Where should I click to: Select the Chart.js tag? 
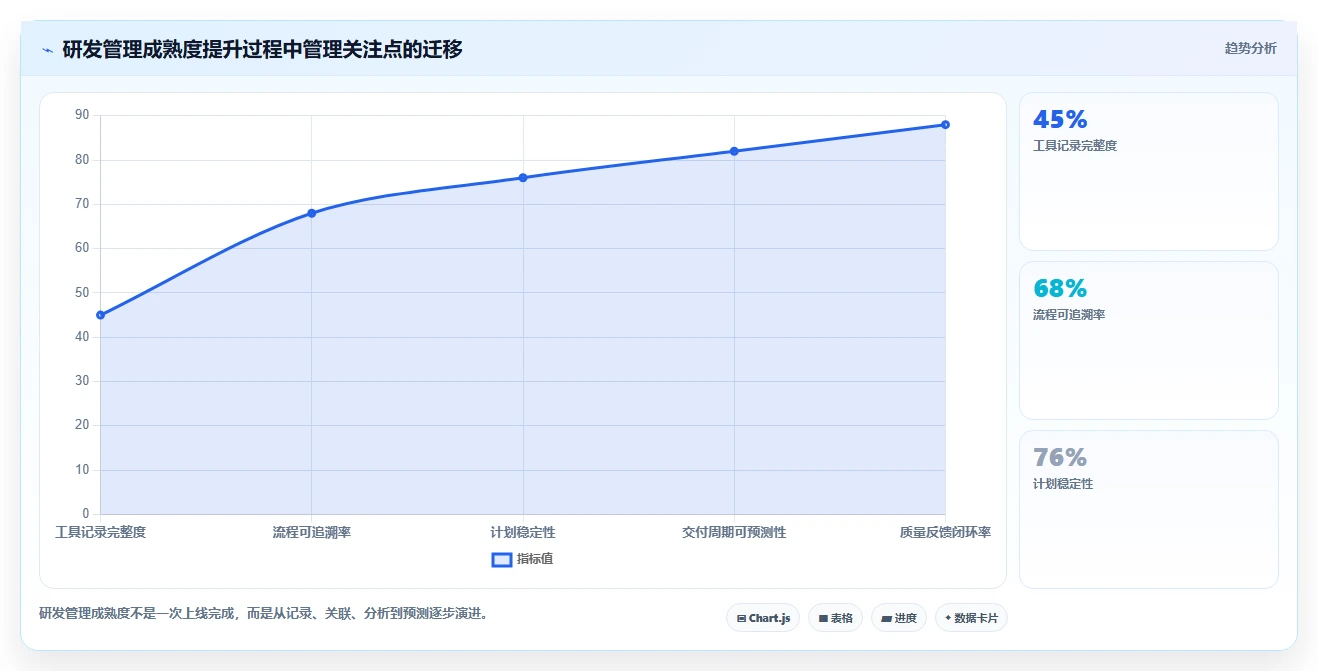pos(763,618)
